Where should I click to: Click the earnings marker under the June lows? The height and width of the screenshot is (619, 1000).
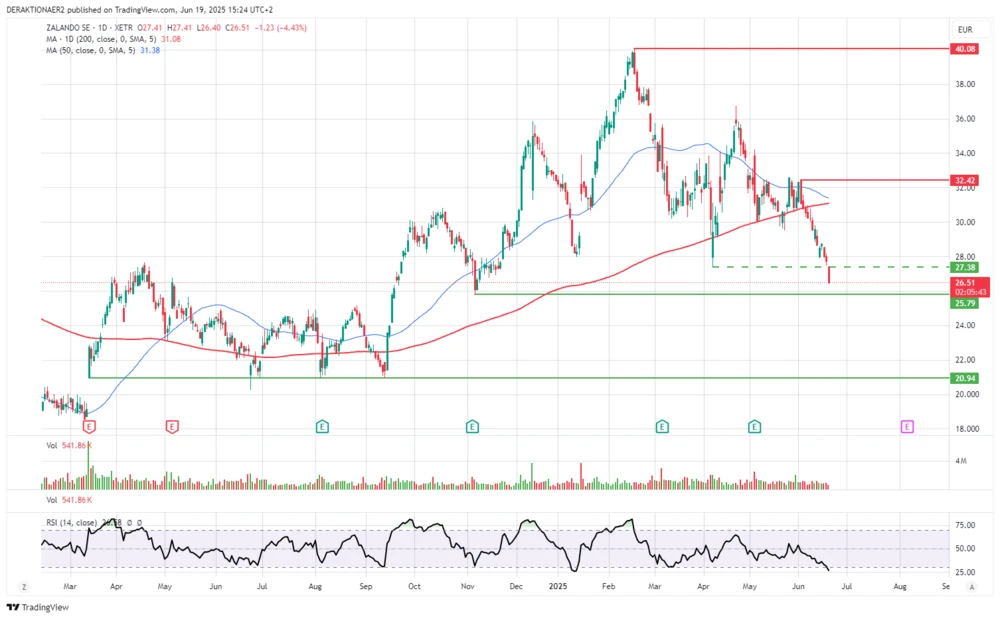pyautogui.click(x=754, y=426)
